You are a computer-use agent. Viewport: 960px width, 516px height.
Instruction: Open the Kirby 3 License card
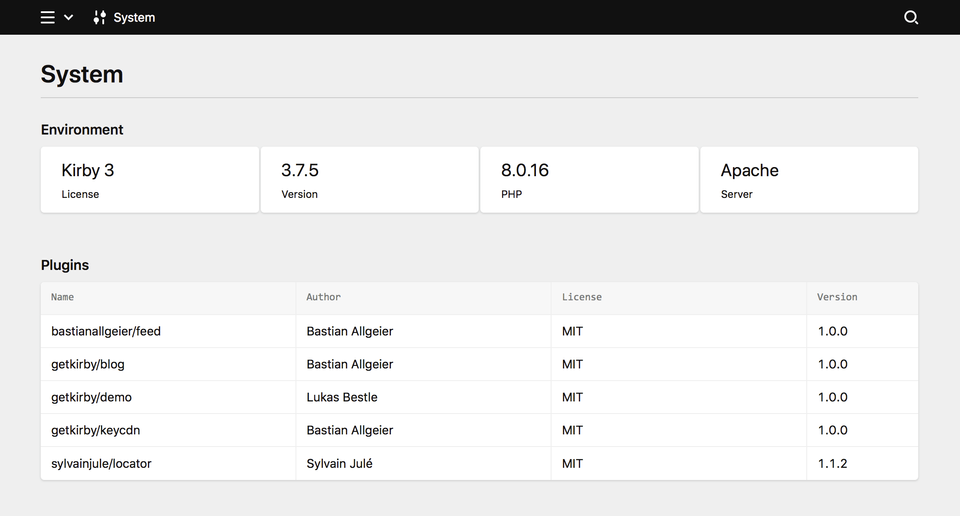click(x=150, y=180)
